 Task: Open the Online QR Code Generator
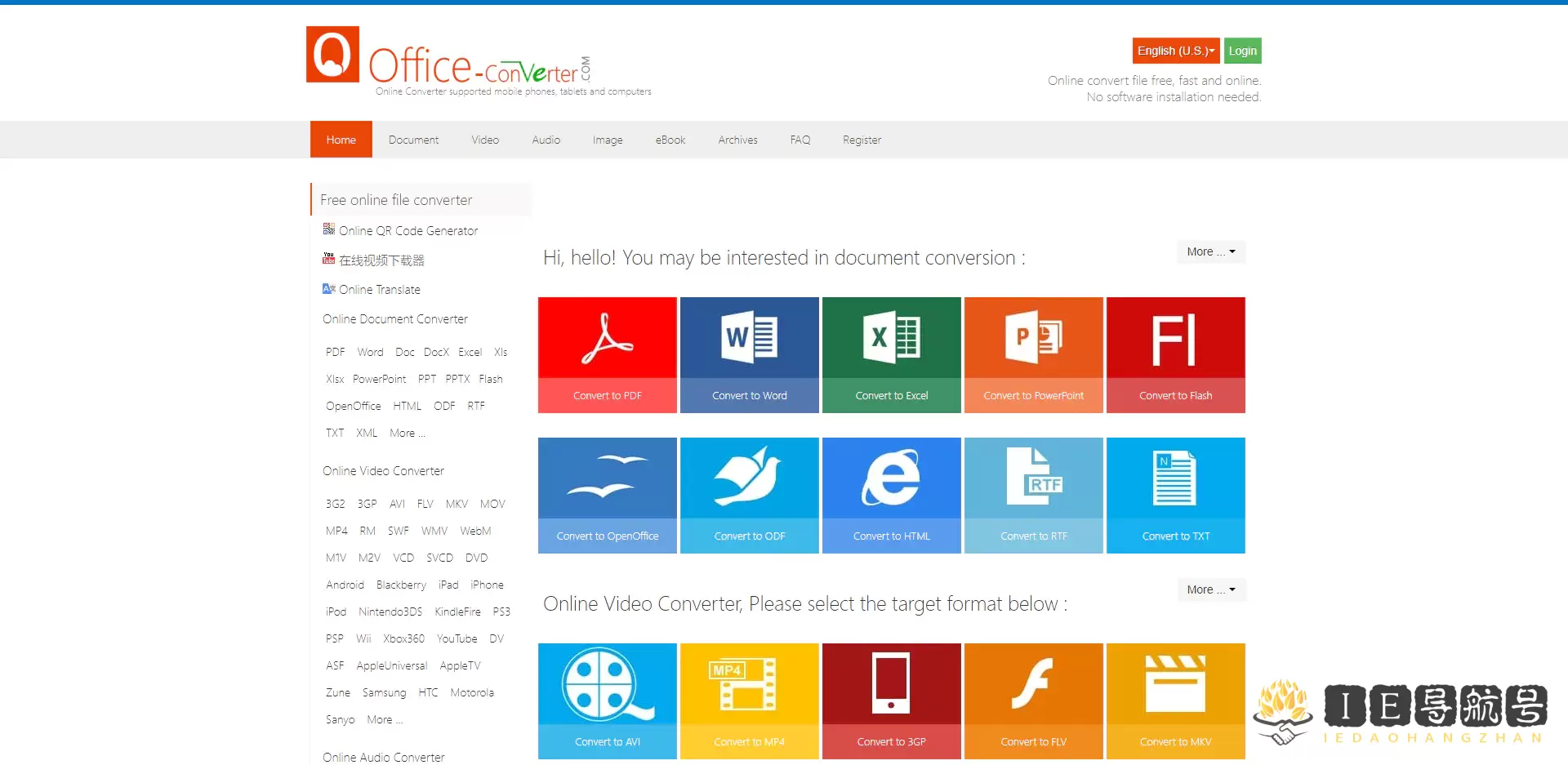point(408,230)
